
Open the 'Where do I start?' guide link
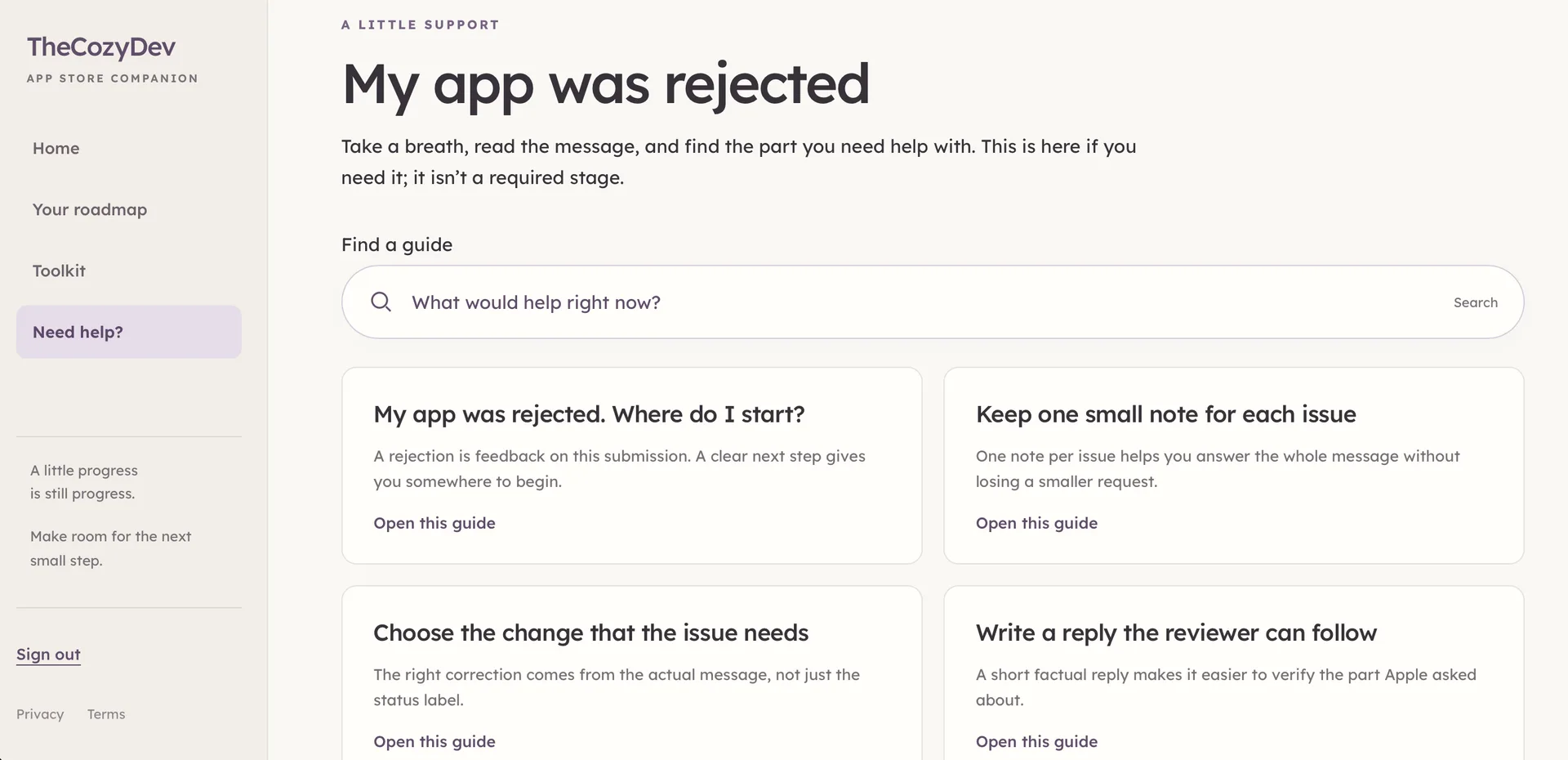click(x=434, y=523)
